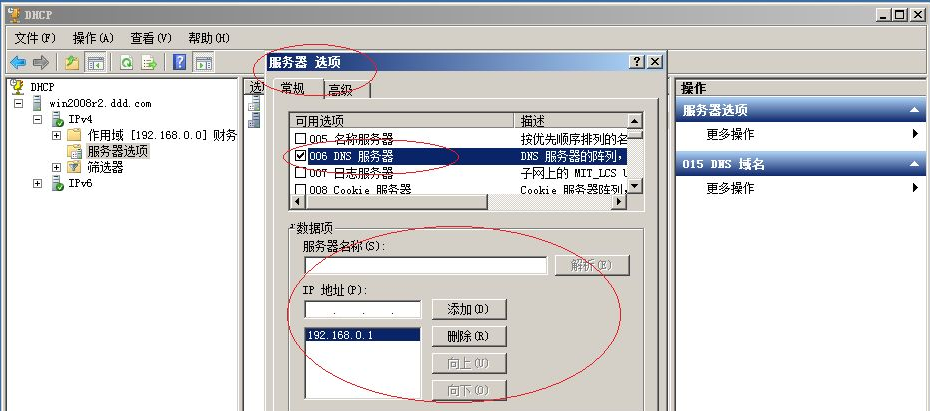Click the Export list toolbar icon

[149, 62]
